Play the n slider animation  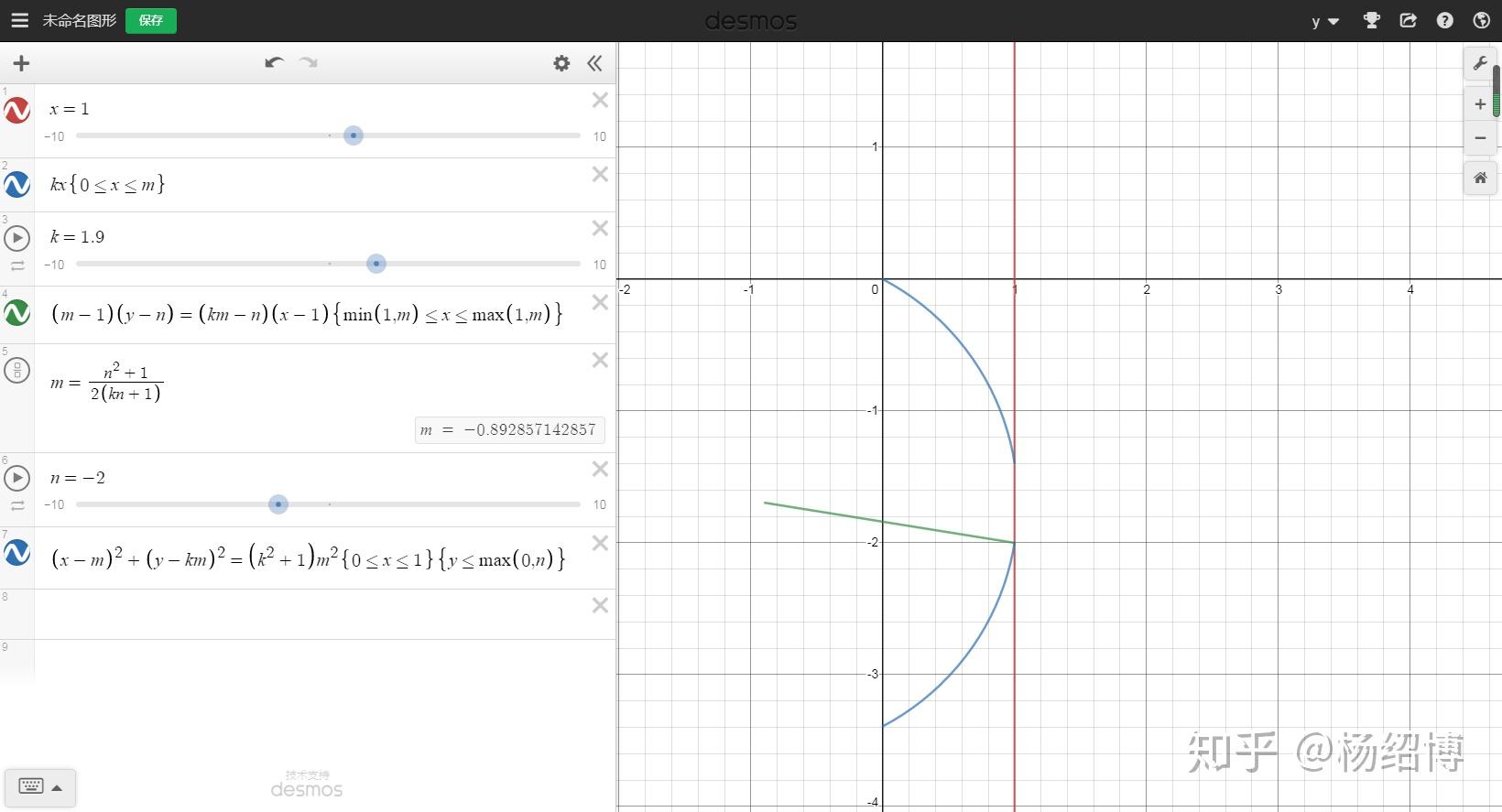pos(17,478)
